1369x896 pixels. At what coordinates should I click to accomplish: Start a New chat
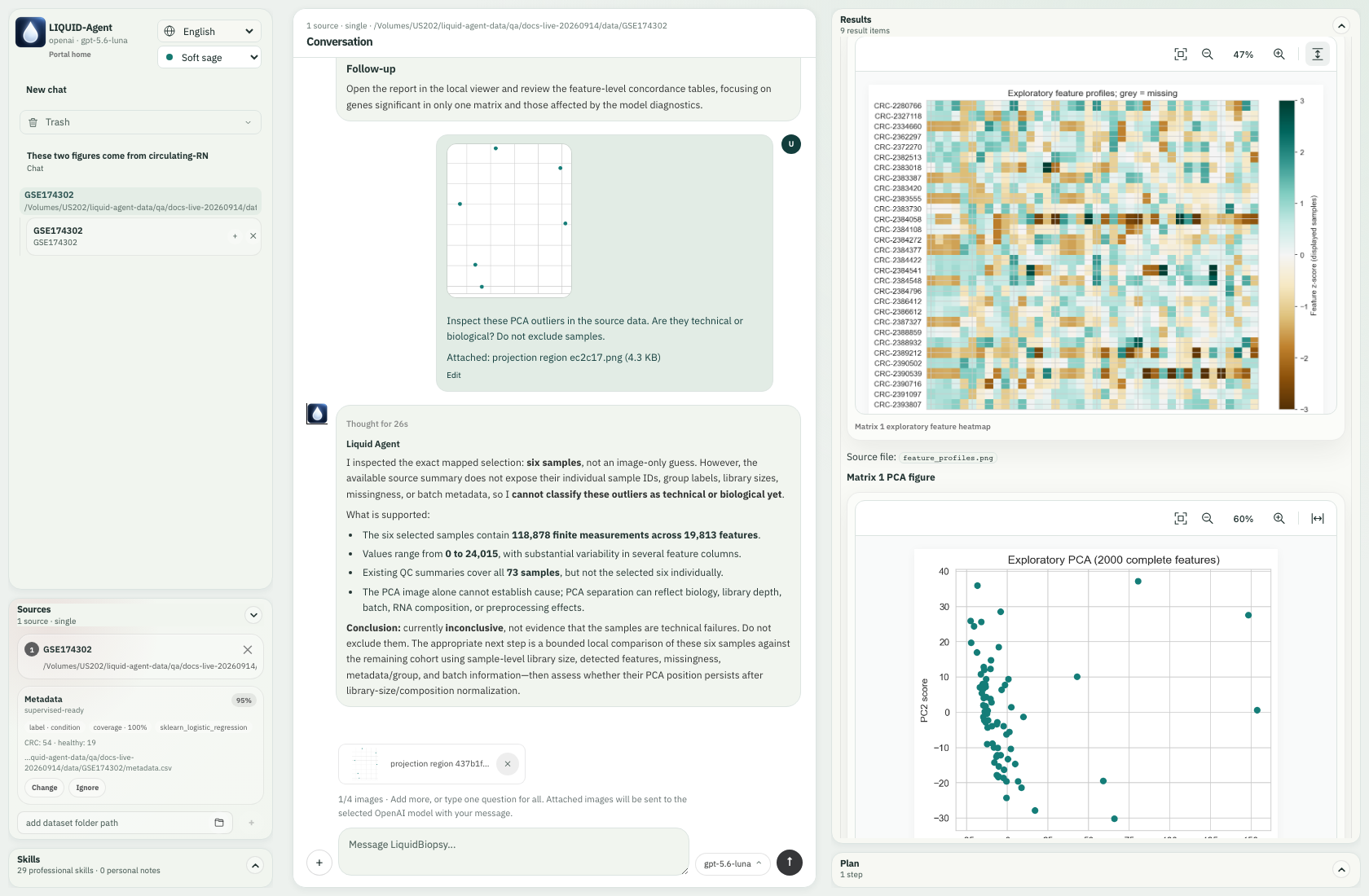point(46,90)
